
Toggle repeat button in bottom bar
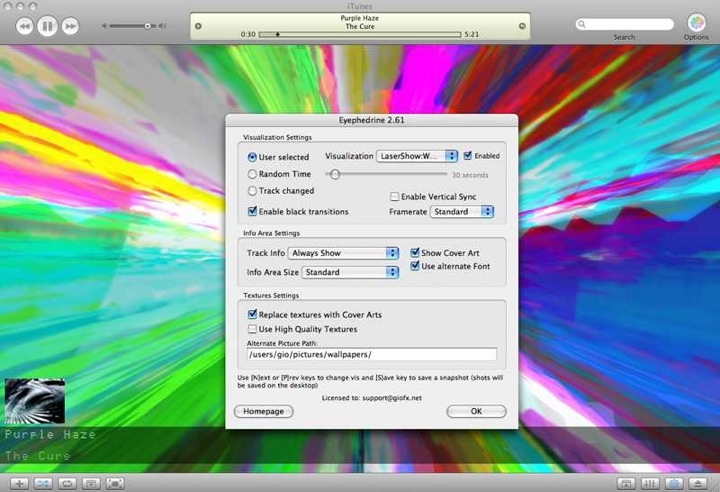tap(67, 483)
